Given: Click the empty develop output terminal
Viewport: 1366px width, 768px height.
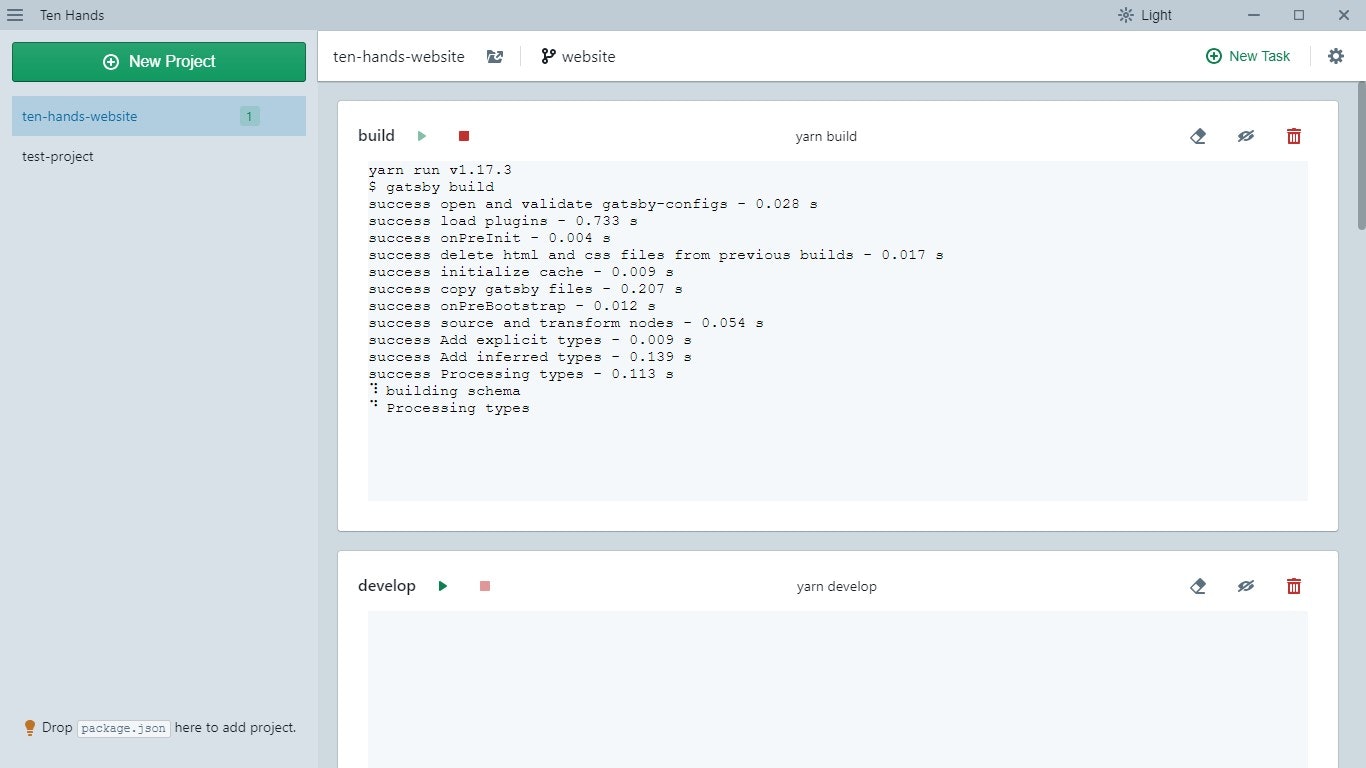Looking at the screenshot, I should [838, 689].
